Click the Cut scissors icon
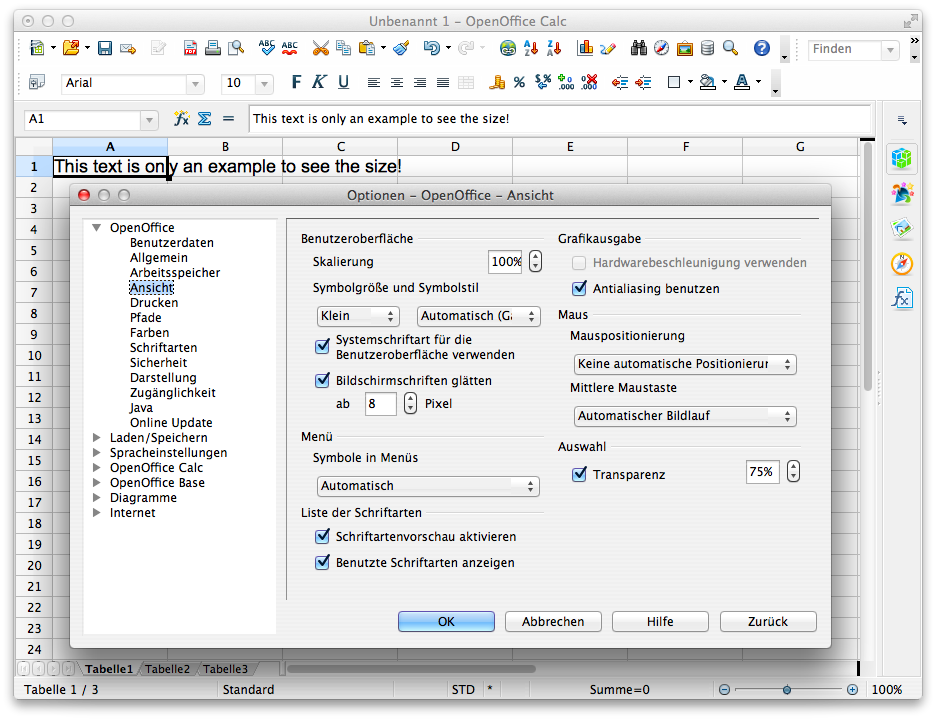 point(321,48)
